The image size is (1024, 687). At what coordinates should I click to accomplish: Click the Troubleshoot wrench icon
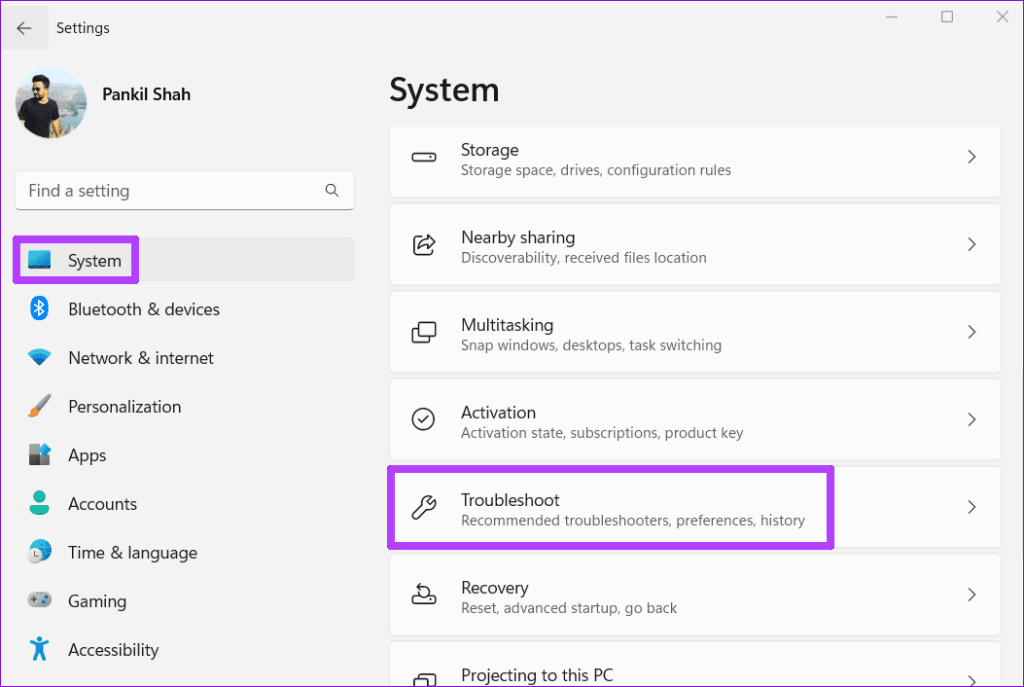(x=427, y=508)
